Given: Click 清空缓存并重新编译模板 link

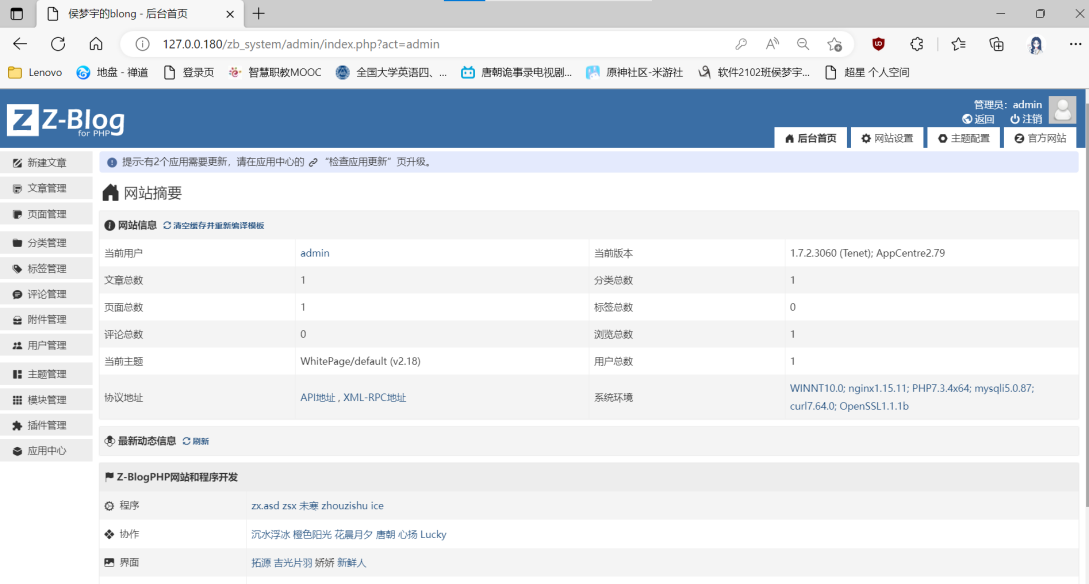Looking at the screenshot, I should (214, 226).
